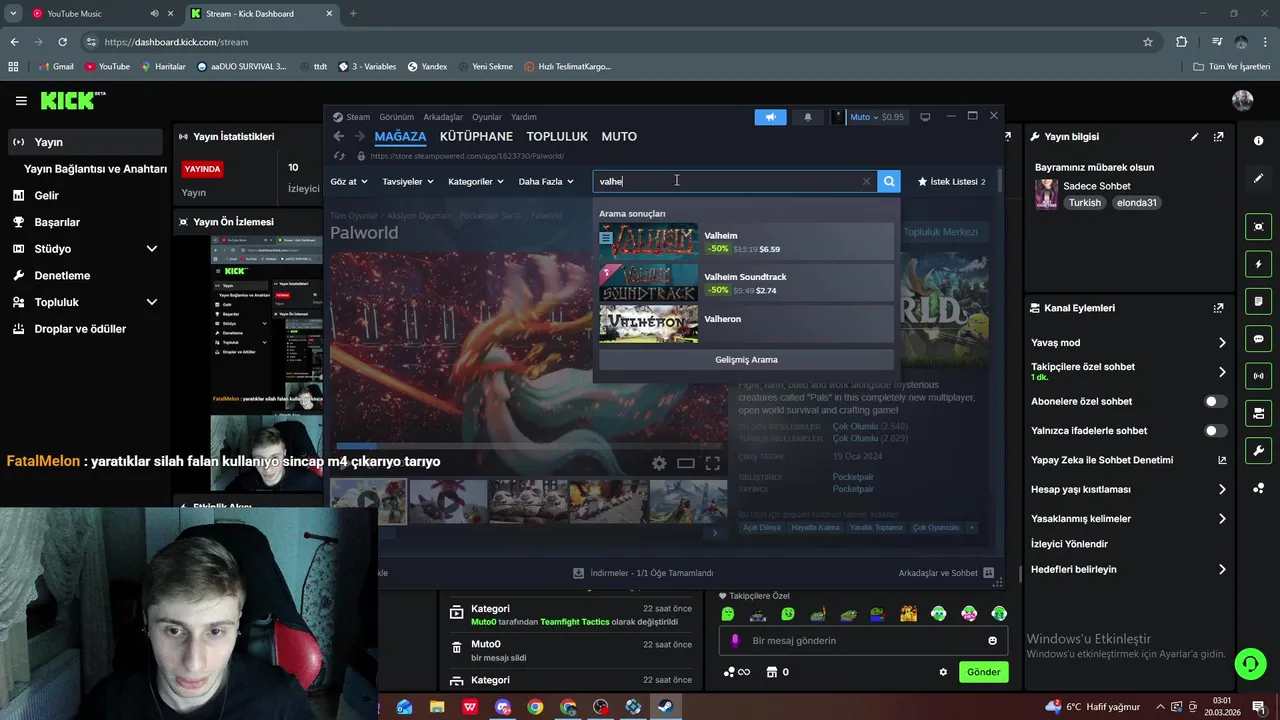Click the Palworld trailer progress bar
This screenshot has height=720, width=1280.
(530, 446)
